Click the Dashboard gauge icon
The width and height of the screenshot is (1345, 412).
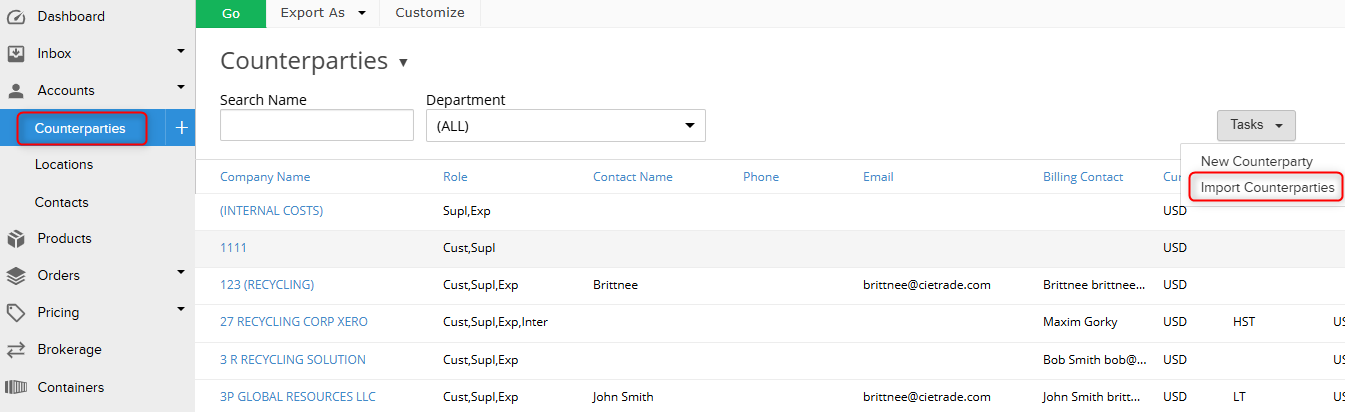(x=16, y=16)
